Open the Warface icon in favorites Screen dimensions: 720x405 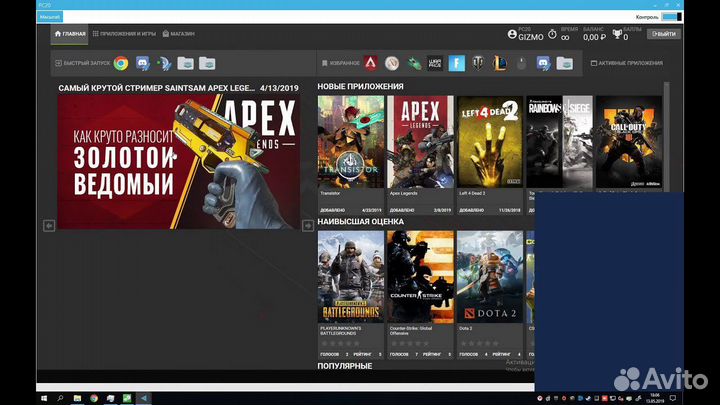pyautogui.click(x=435, y=63)
